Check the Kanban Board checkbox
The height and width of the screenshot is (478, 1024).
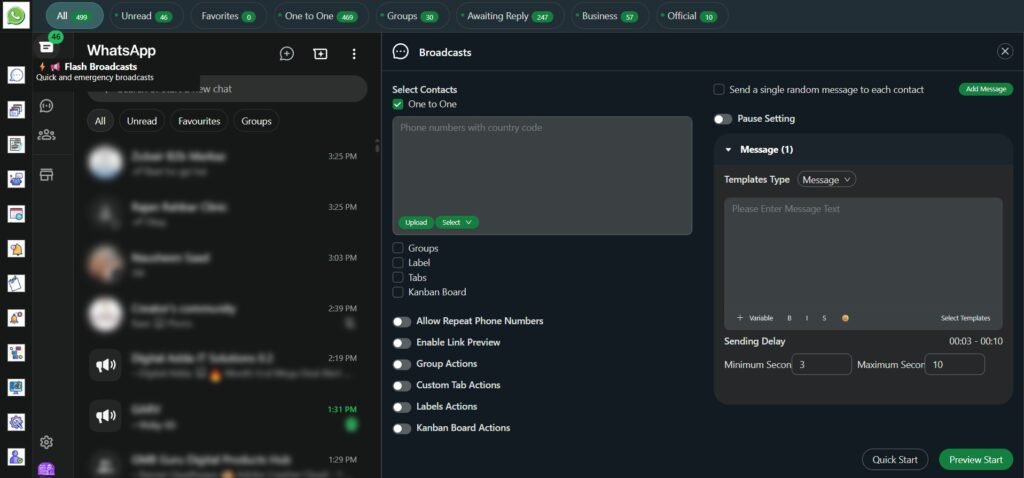coord(398,292)
